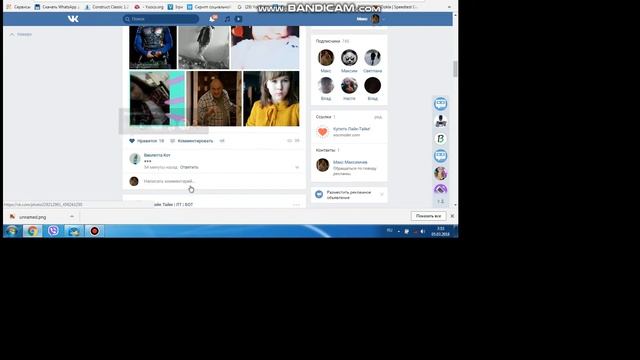The width and height of the screenshot is (640, 360).
Task: Open the Скрипт bookmark in bookmarks bar
Action: pos(209,7)
